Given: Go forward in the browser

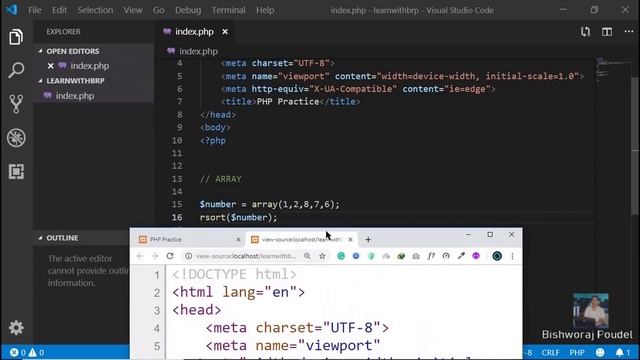Looking at the screenshot, I should [155, 256].
